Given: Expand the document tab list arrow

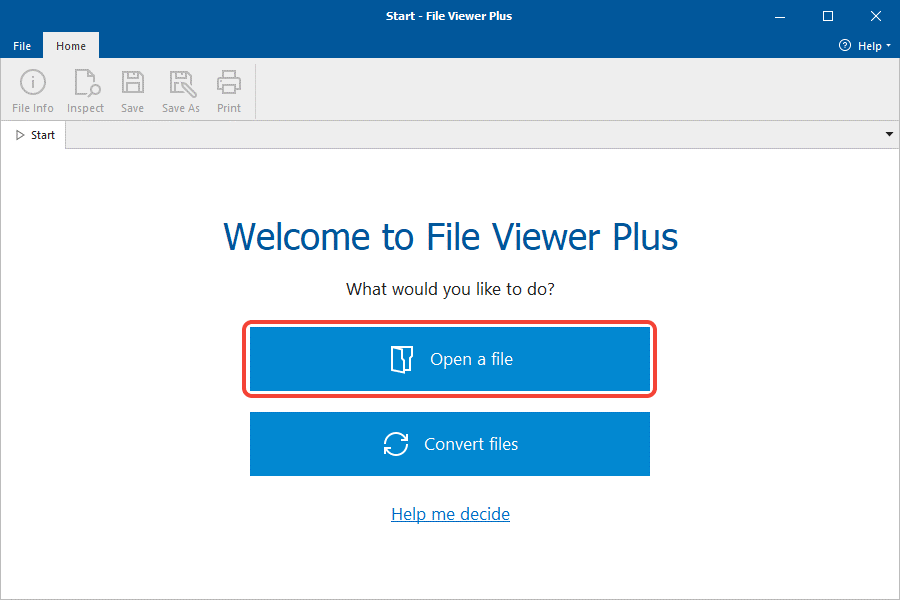Looking at the screenshot, I should click(x=889, y=134).
